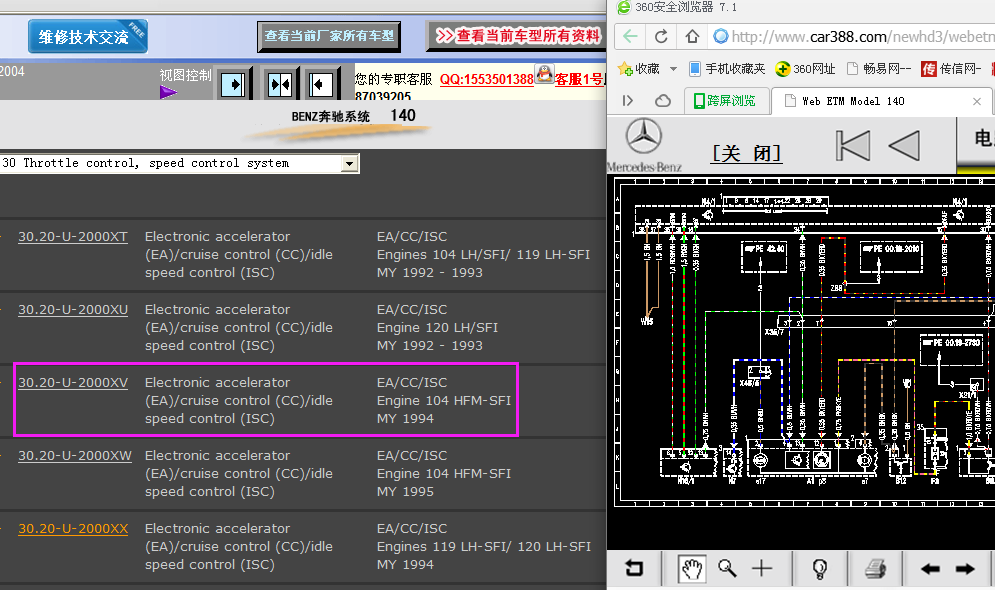This screenshot has width=995, height=590.
Task: Open 传信网 bookmark
Action: click(951, 69)
